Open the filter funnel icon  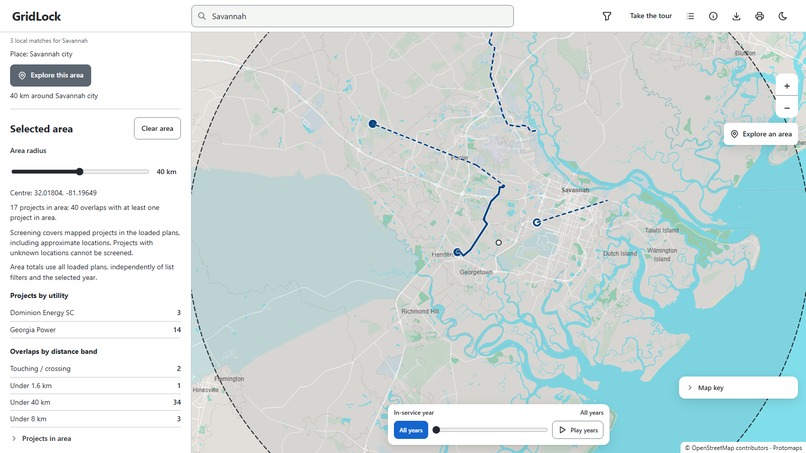(x=607, y=16)
